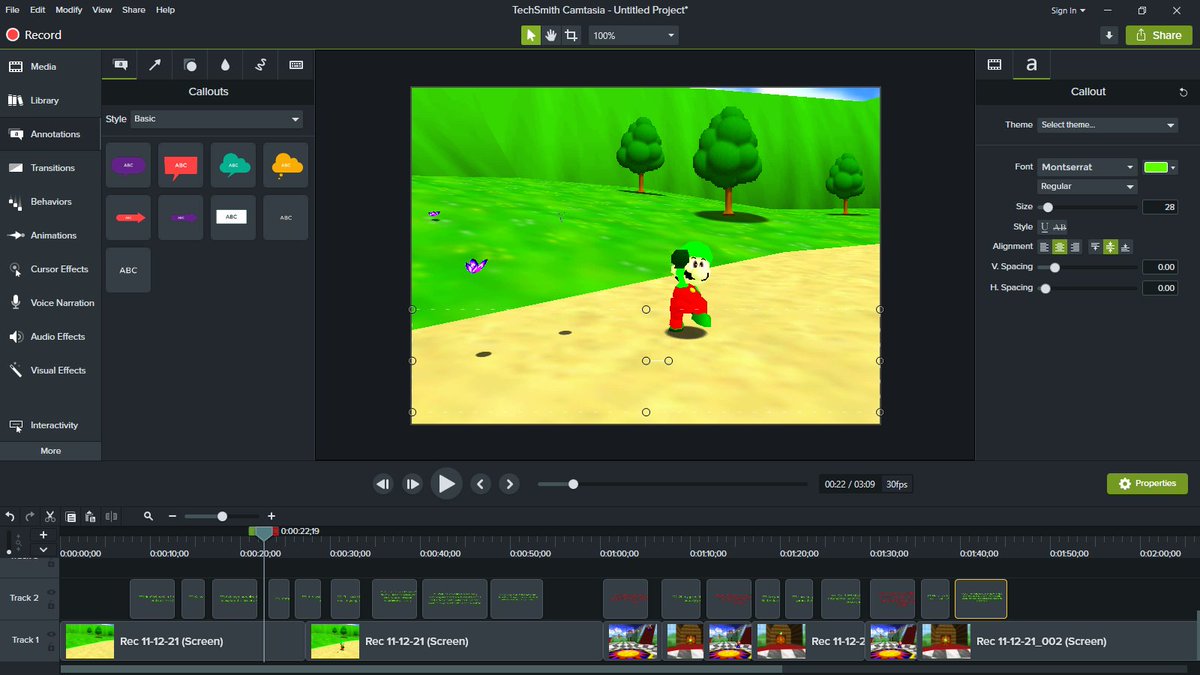The height and width of the screenshot is (675, 1200).
Task: Toggle the Properties panel button
Action: click(1147, 484)
